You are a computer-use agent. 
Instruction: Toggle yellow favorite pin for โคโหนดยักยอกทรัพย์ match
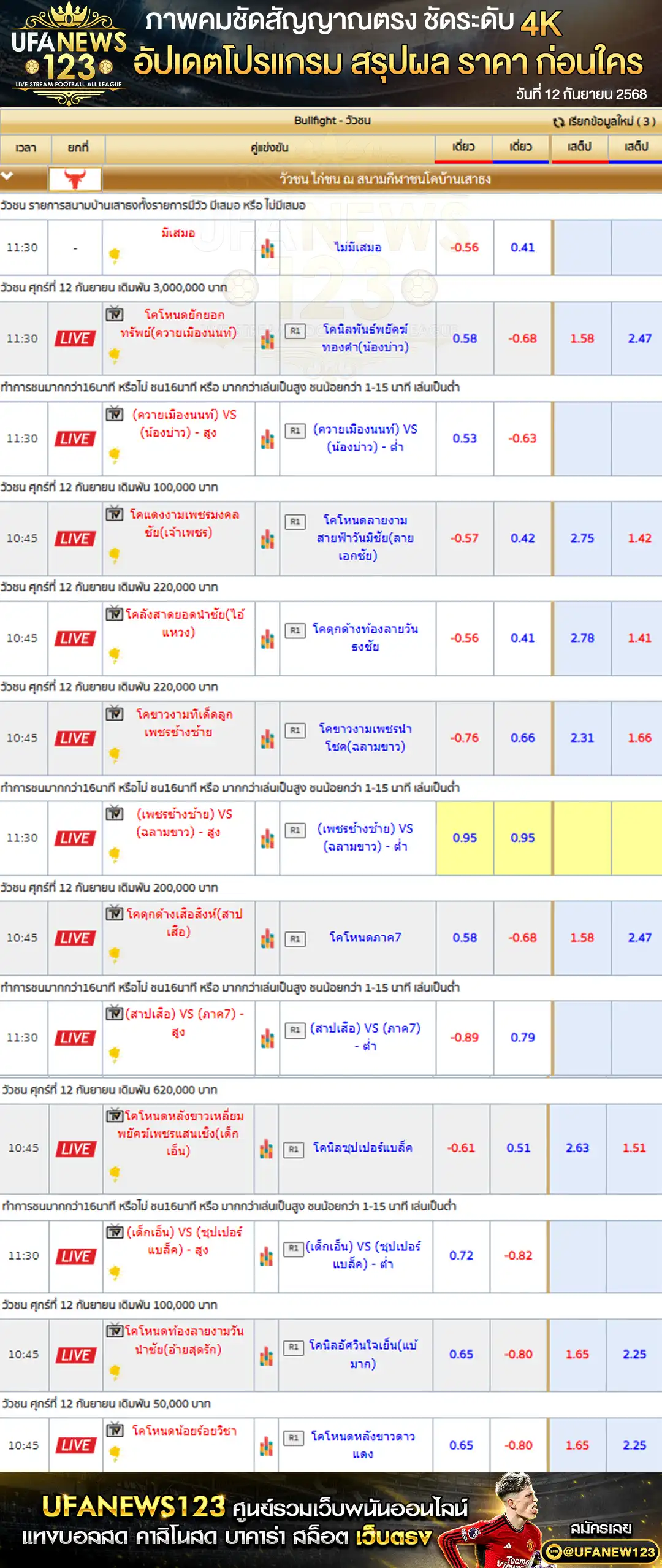[114, 355]
